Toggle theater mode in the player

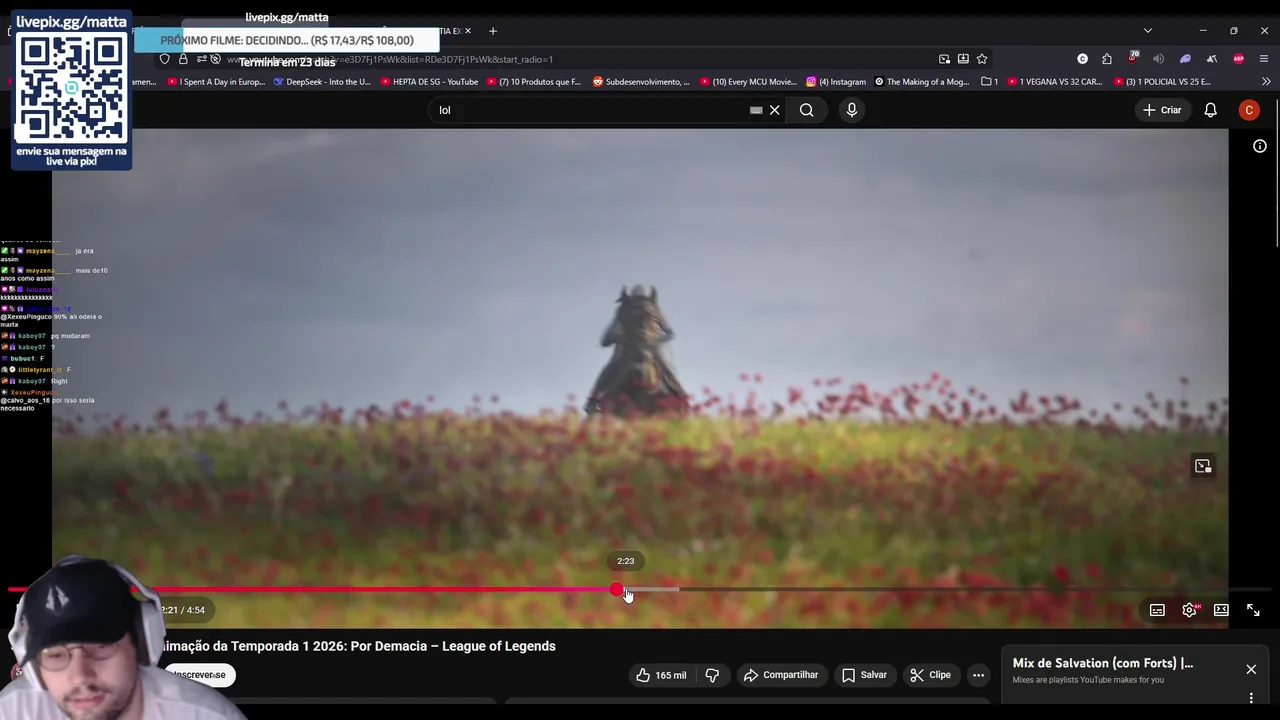point(1221,610)
